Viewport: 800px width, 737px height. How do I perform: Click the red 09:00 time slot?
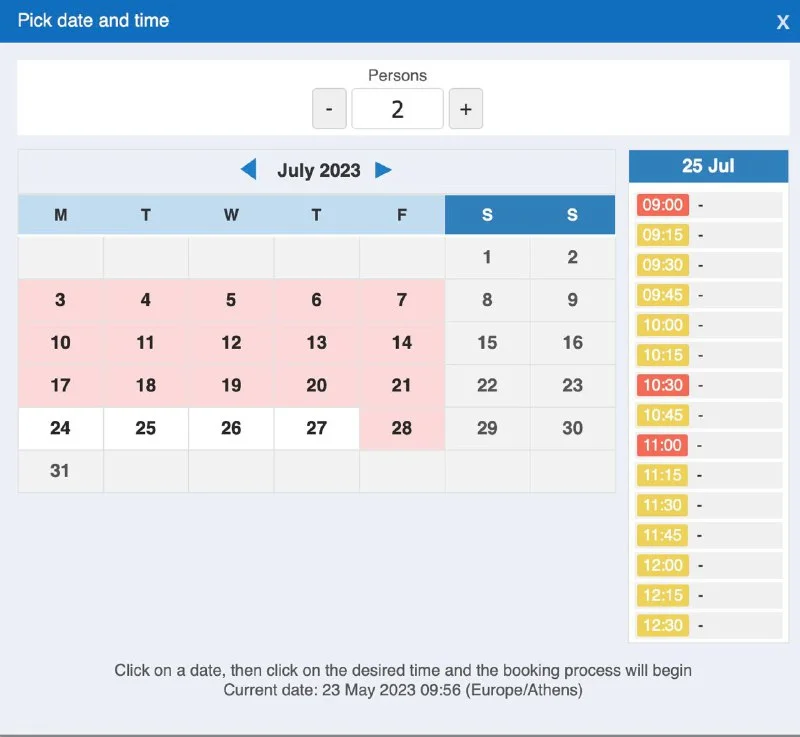pos(663,205)
